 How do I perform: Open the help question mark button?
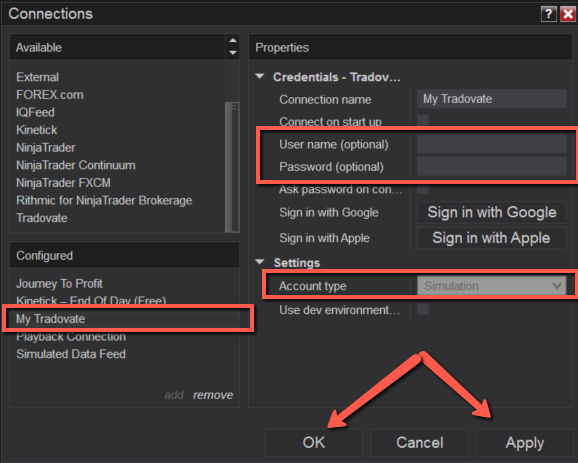click(549, 14)
